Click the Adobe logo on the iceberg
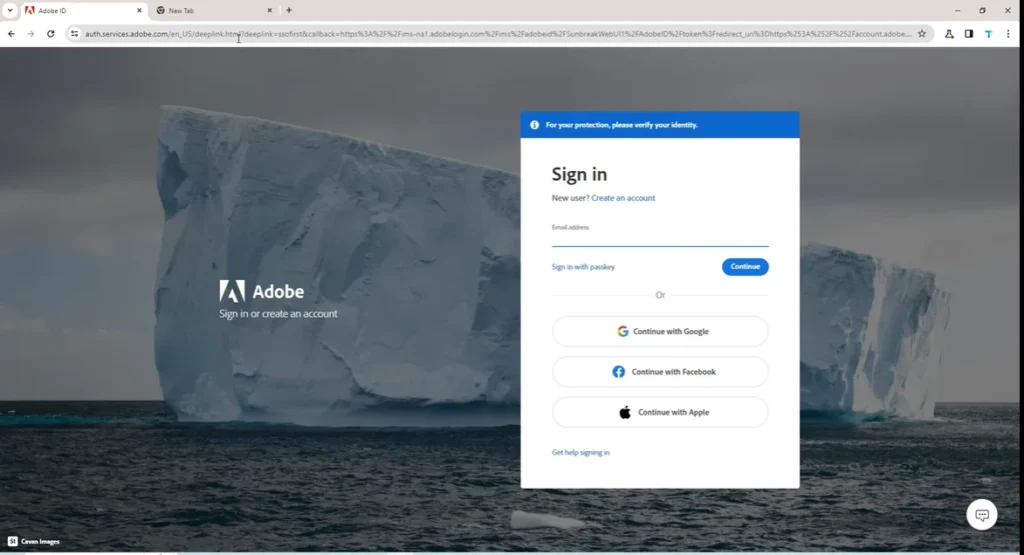This screenshot has height=555, width=1024. (x=261, y=291)
